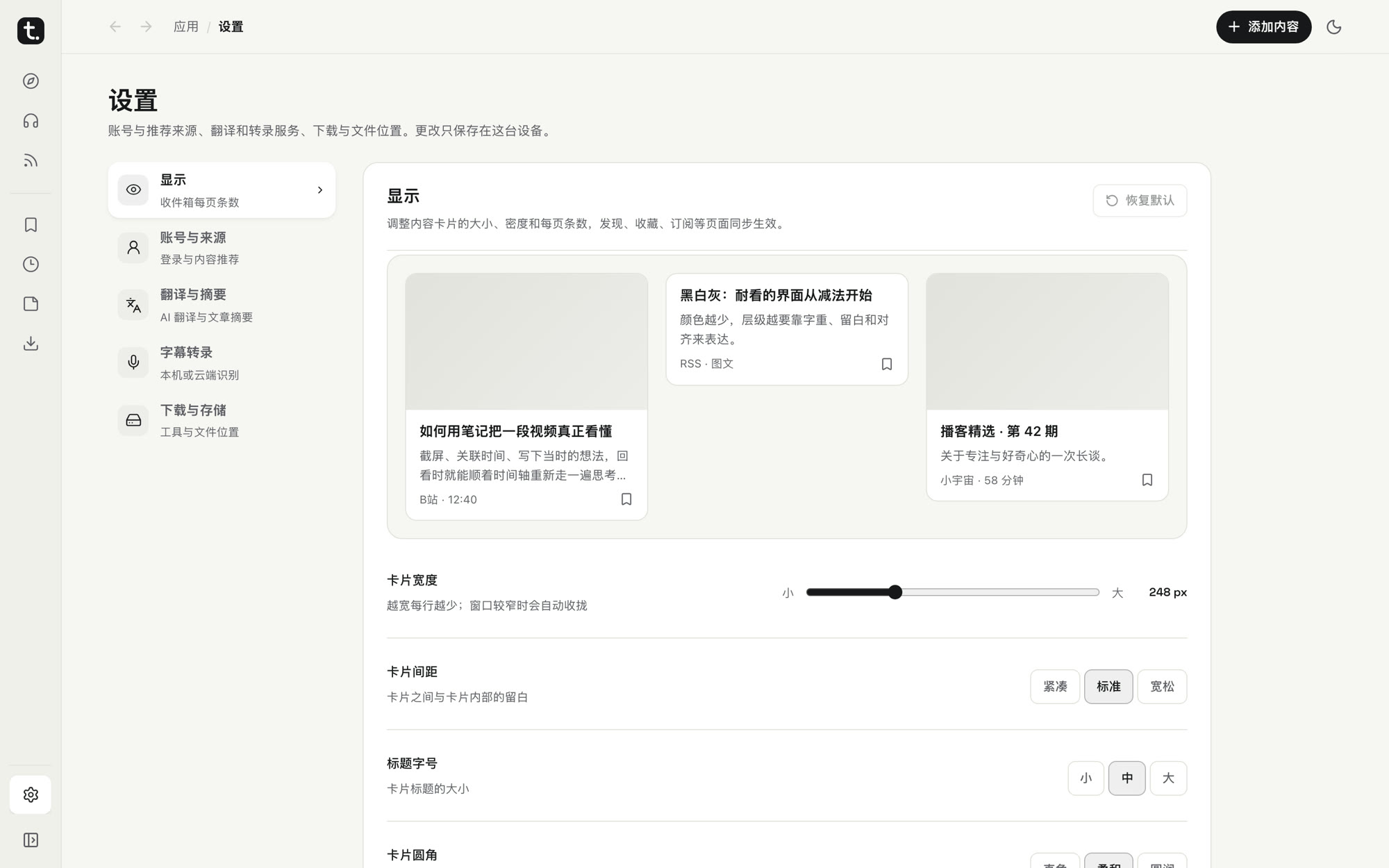This screenshot has width=1389, height=868.
Task: Open the Discover compass icon in sidebar
Action: [31, 81]
